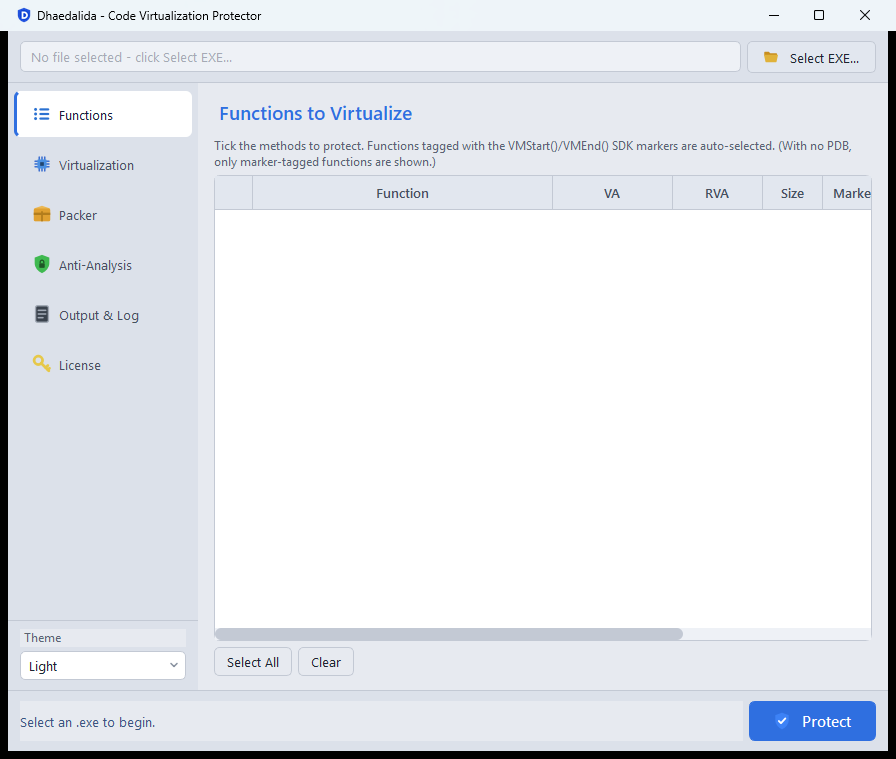Click the checkbox column header of functions table

(234, 193)
